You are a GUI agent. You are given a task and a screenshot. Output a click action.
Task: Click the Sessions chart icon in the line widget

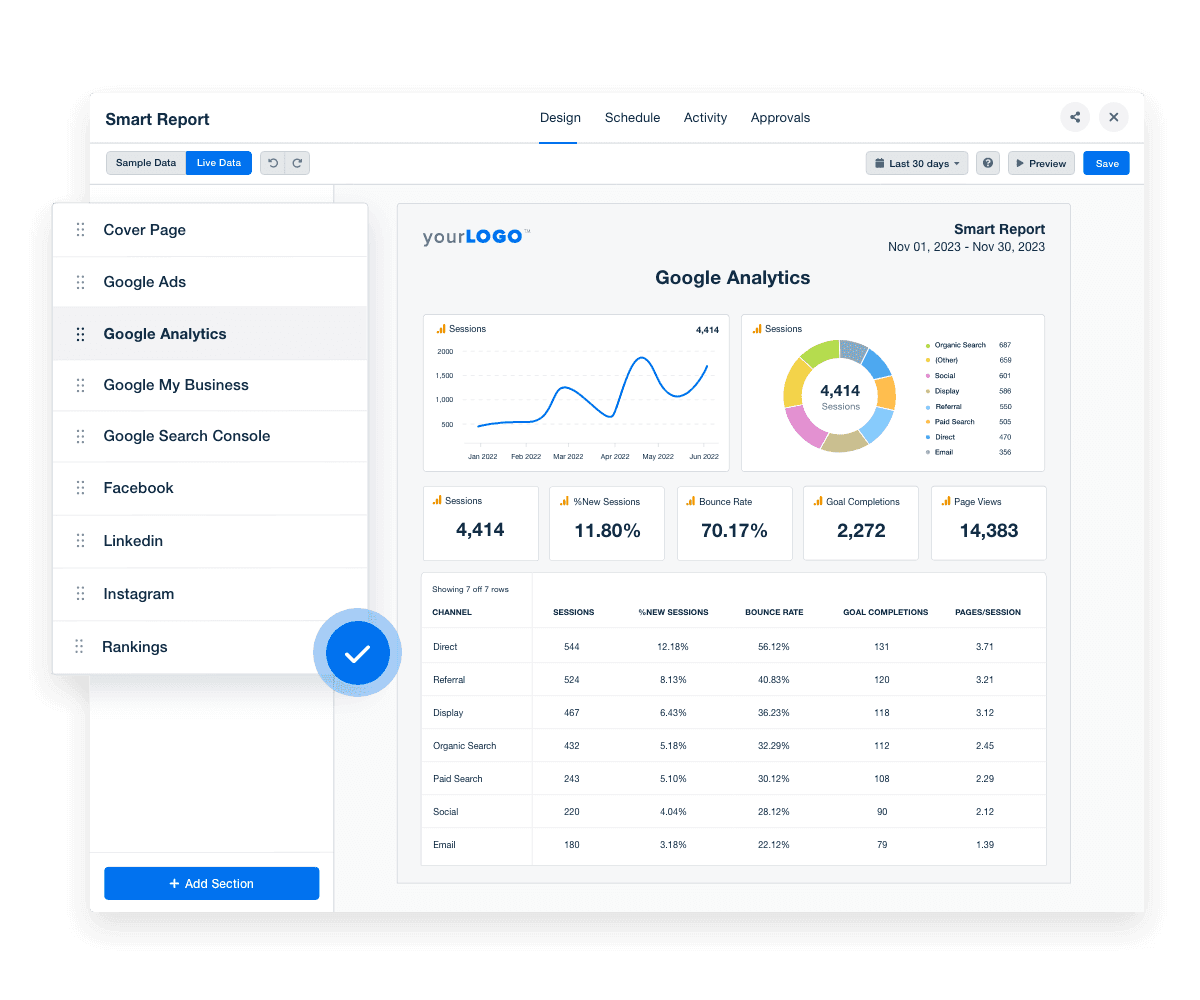pyautogui.click(x=440, y=328)
